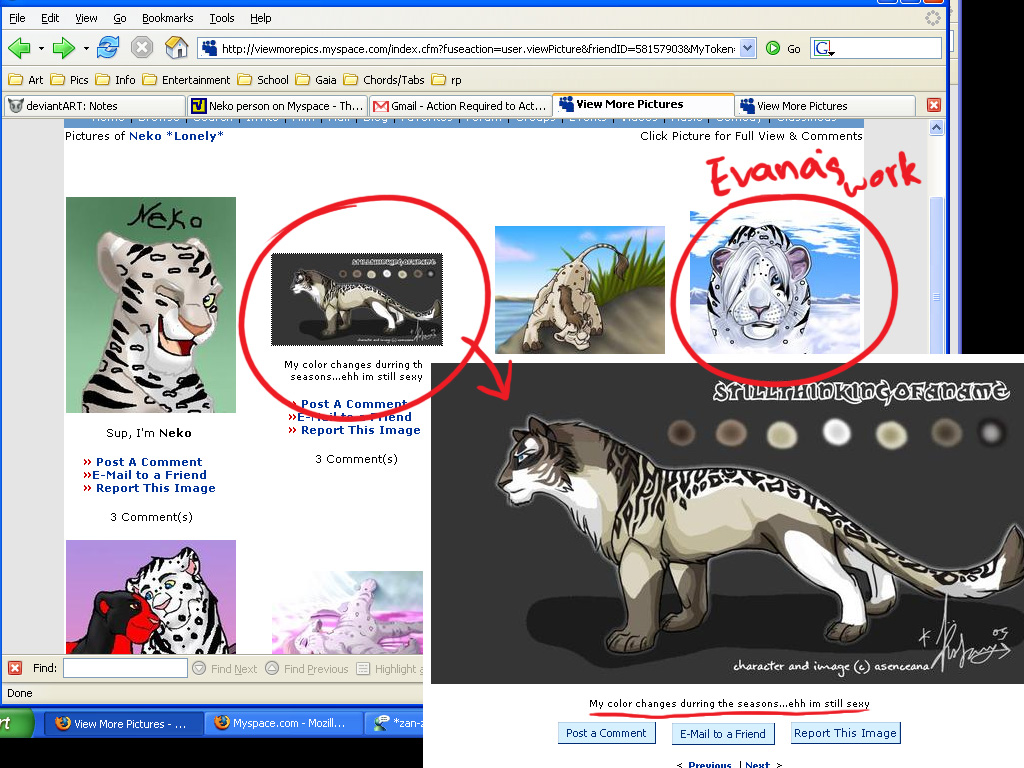Click Report This Image under the color-changes picture
Viewport: 1024px width, 768px height.
(x=360, y=430)
